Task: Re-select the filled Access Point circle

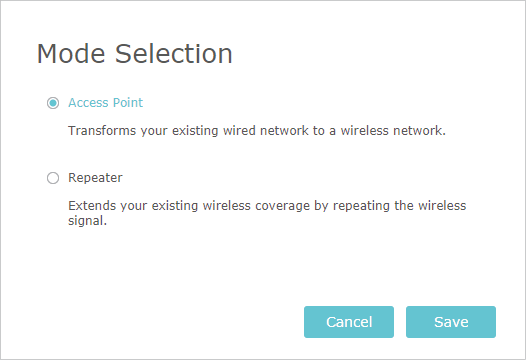Action: coord(53,103)
